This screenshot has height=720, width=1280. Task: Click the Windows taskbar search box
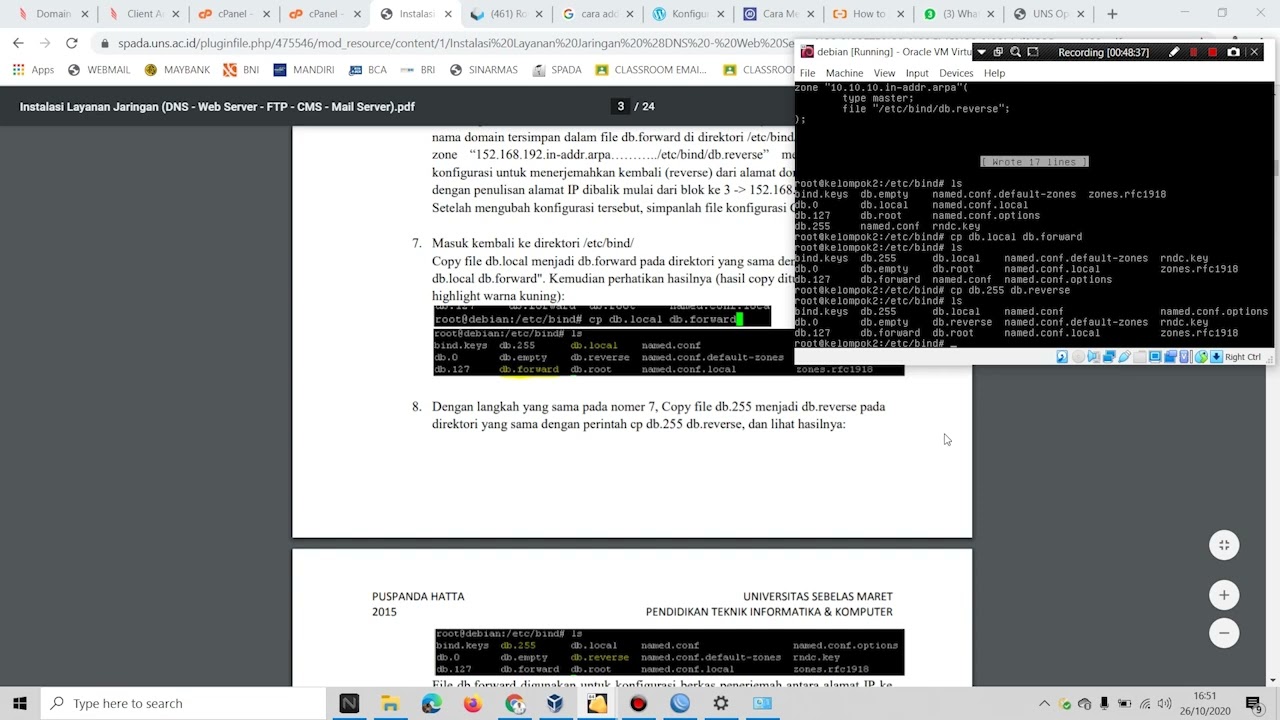183,703
